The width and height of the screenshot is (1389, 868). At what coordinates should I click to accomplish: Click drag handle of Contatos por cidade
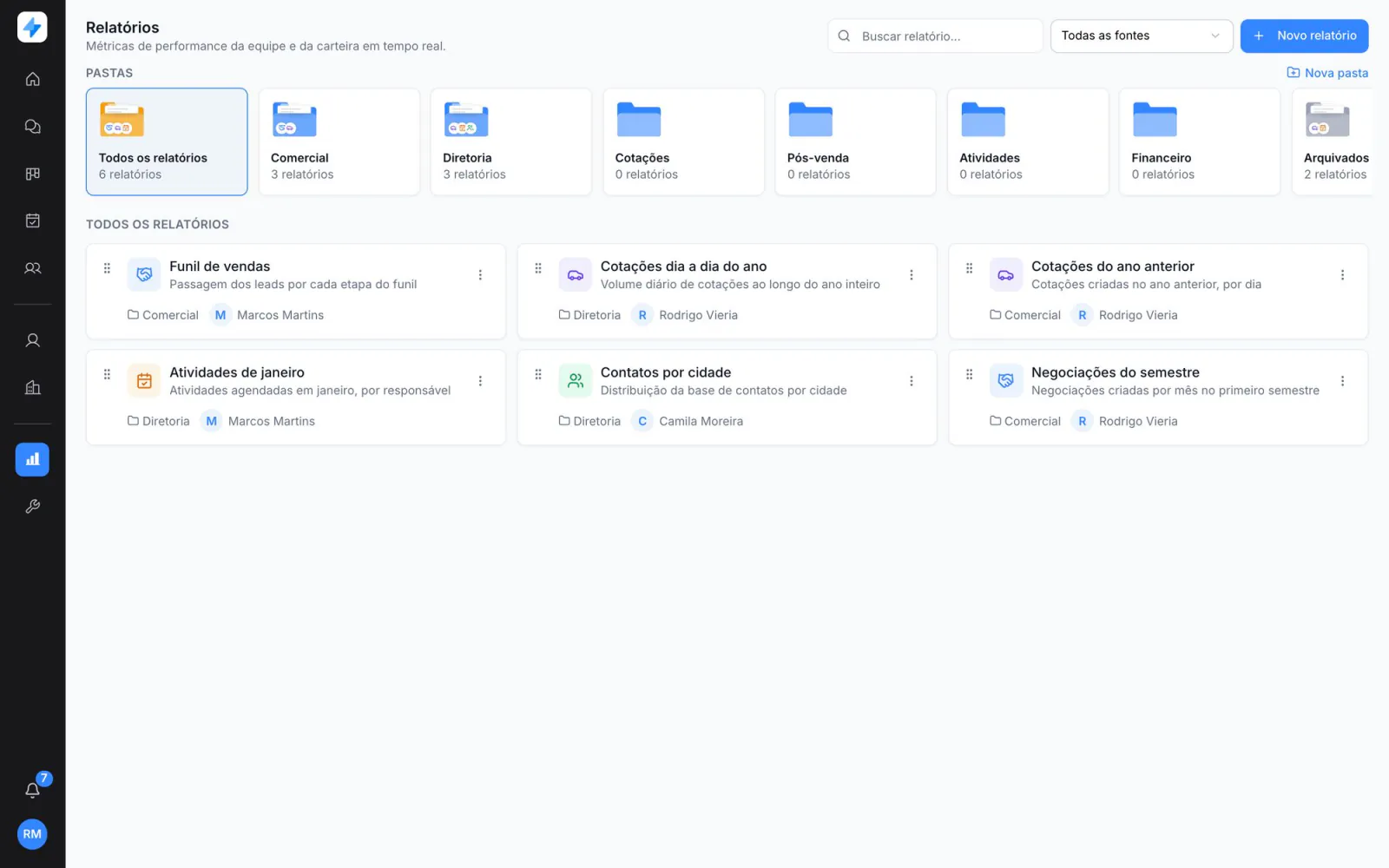(538, 374)
